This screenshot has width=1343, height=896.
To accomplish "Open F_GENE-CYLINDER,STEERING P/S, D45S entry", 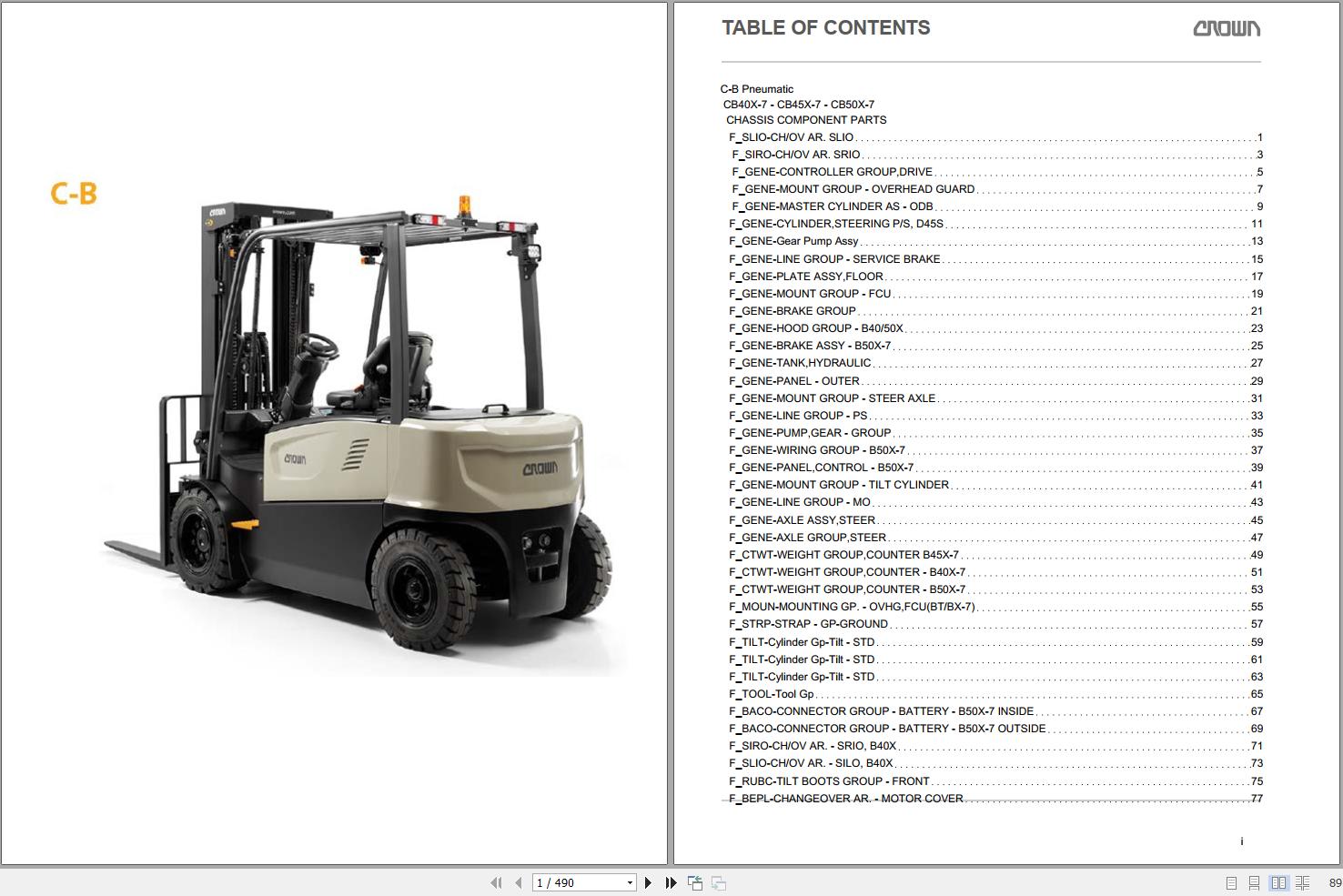I will [995, 224].
